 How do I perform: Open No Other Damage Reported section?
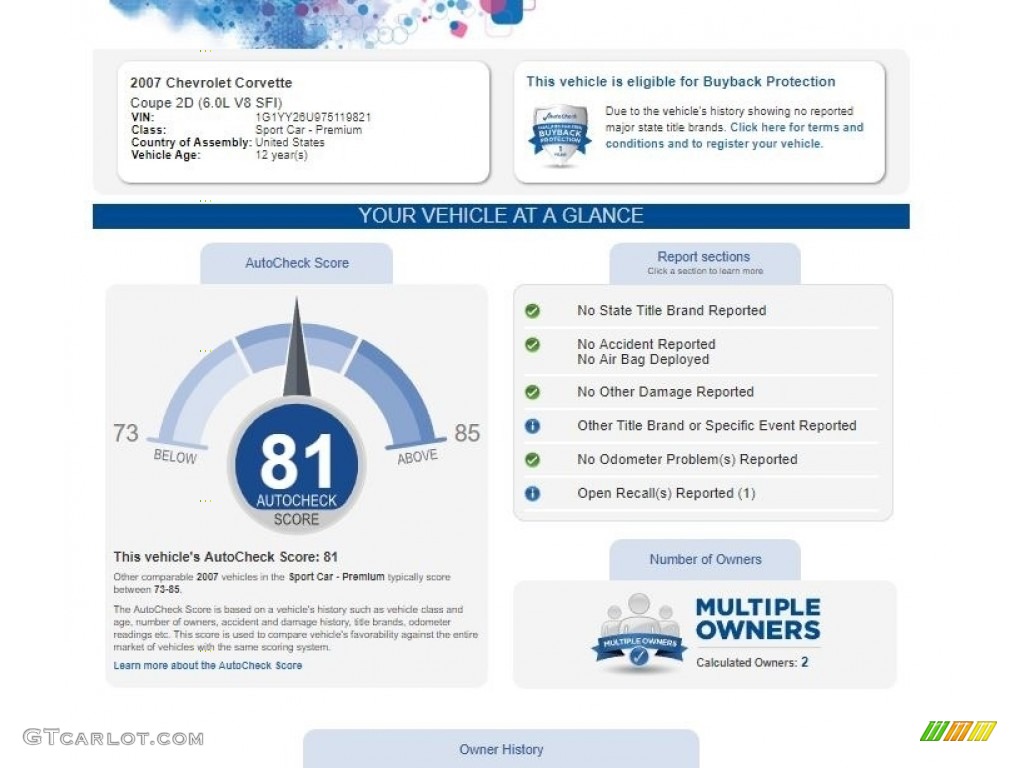point(665,392)
